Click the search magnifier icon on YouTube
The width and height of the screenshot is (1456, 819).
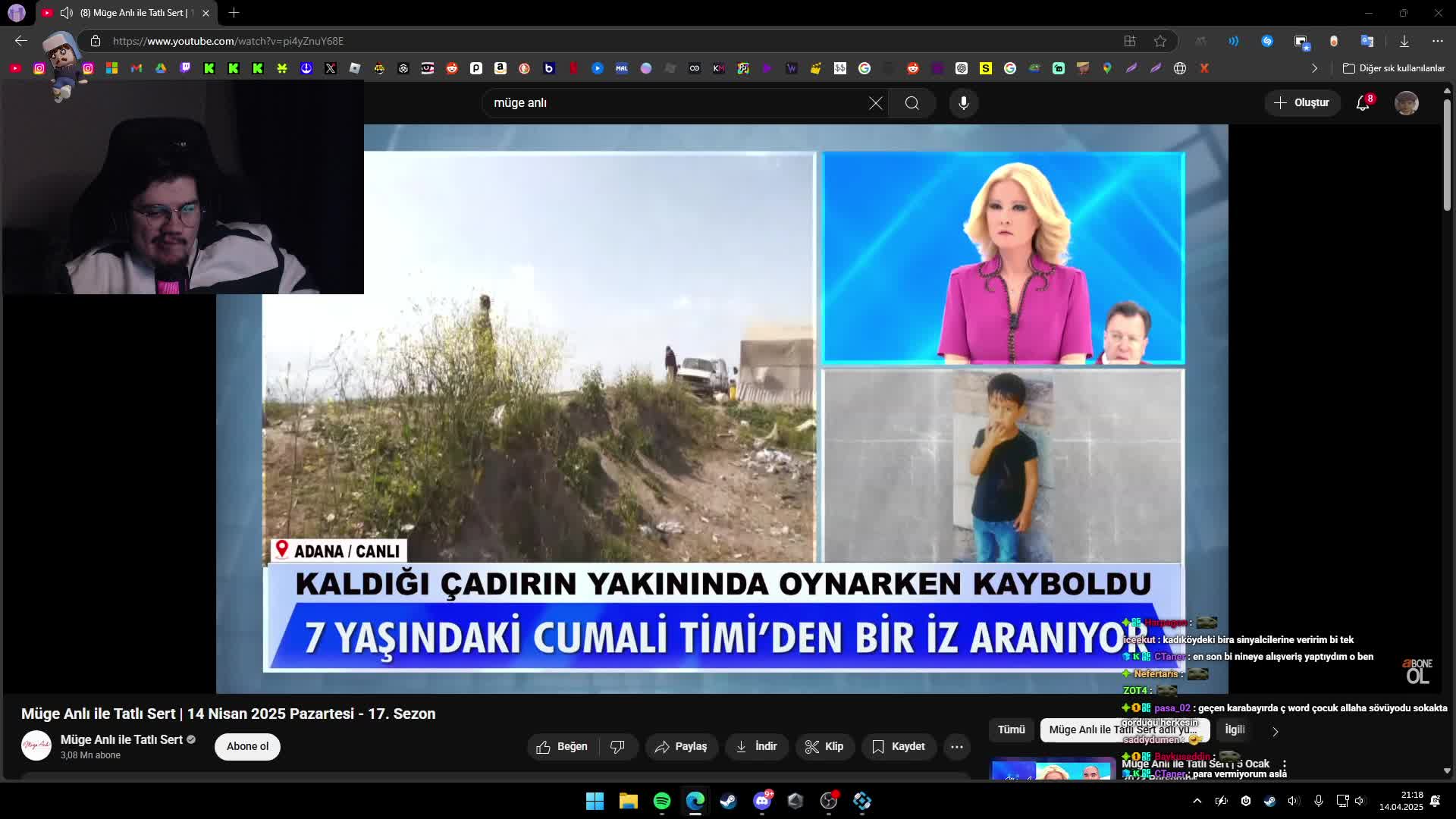(912, 103)
